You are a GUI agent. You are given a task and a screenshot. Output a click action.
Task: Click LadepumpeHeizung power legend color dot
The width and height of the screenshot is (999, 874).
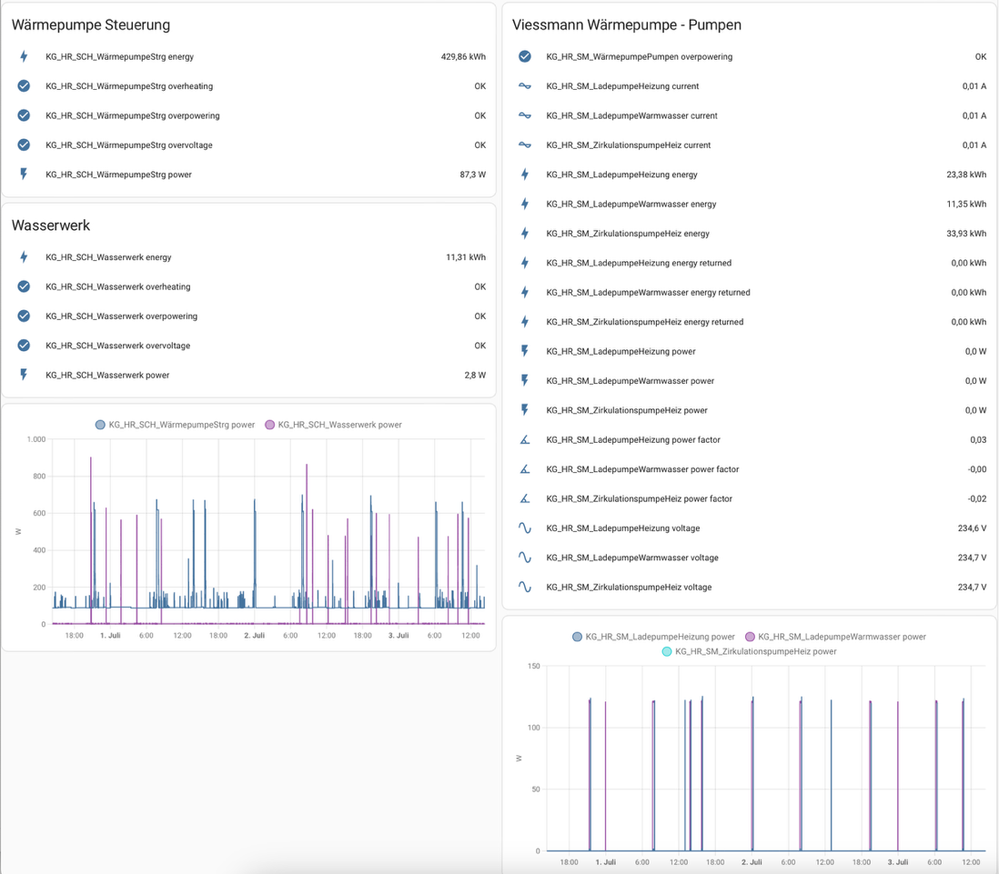[x=577, y=636]
